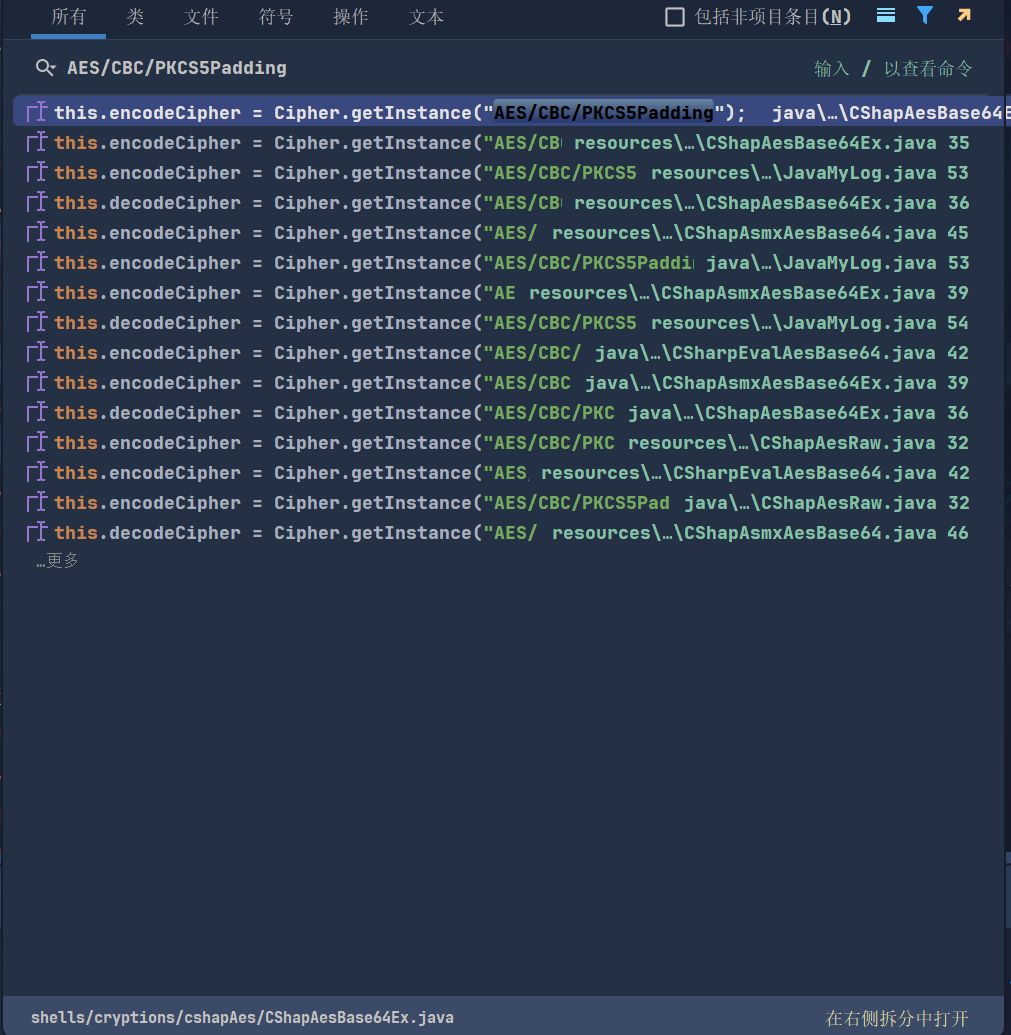The height and width of the screenshot is (1035, 1011).
Task: Switch to the 类 tab
Action: tap(135, 17)
